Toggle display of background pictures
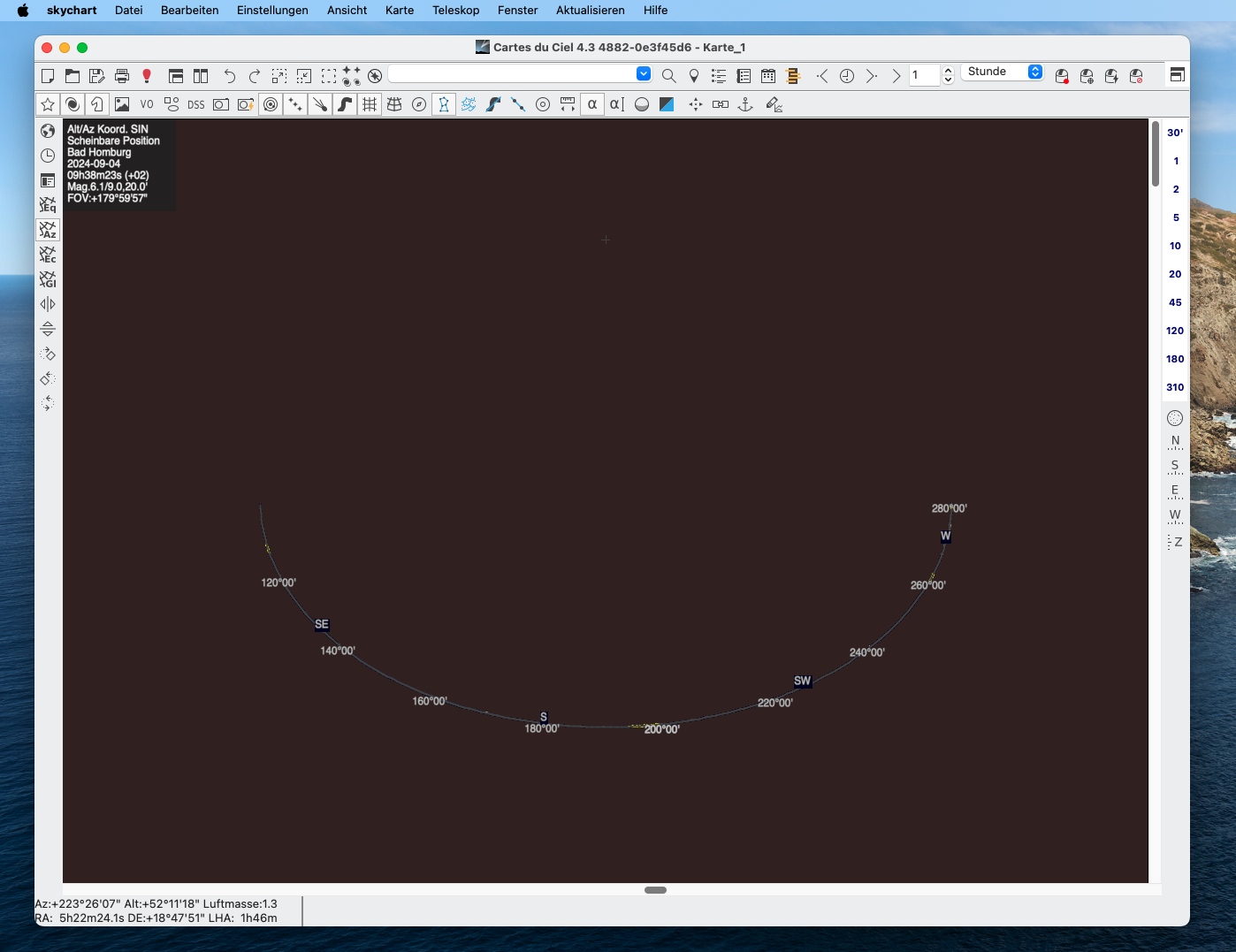Image resolution: width=1236 pixels, height=952 pixels. (122, 104)
